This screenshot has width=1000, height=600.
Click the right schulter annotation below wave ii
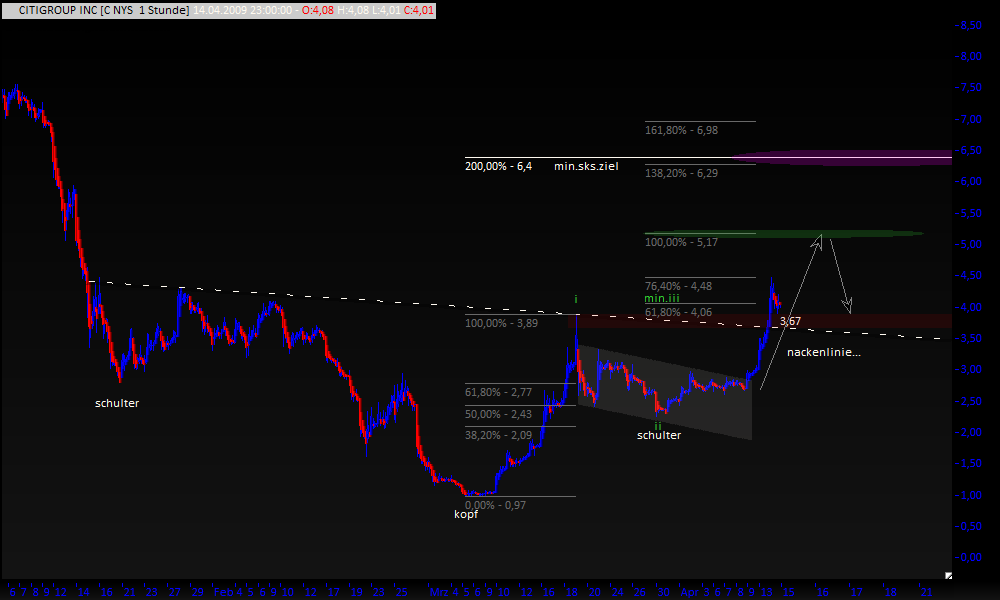tap(659, 435)
